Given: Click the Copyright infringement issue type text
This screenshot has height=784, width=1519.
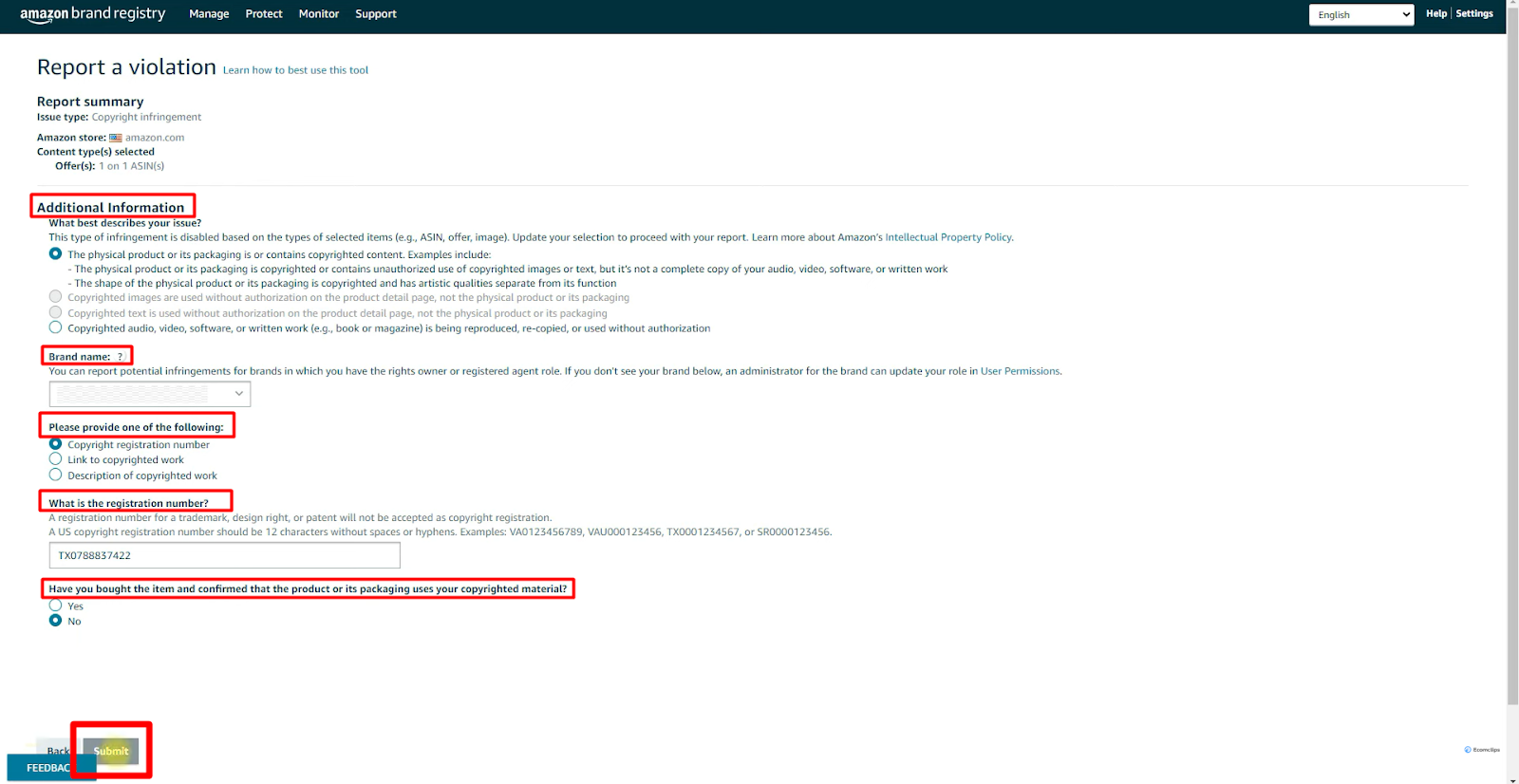Looking at the screenshot, I should [x=146, y=118].
